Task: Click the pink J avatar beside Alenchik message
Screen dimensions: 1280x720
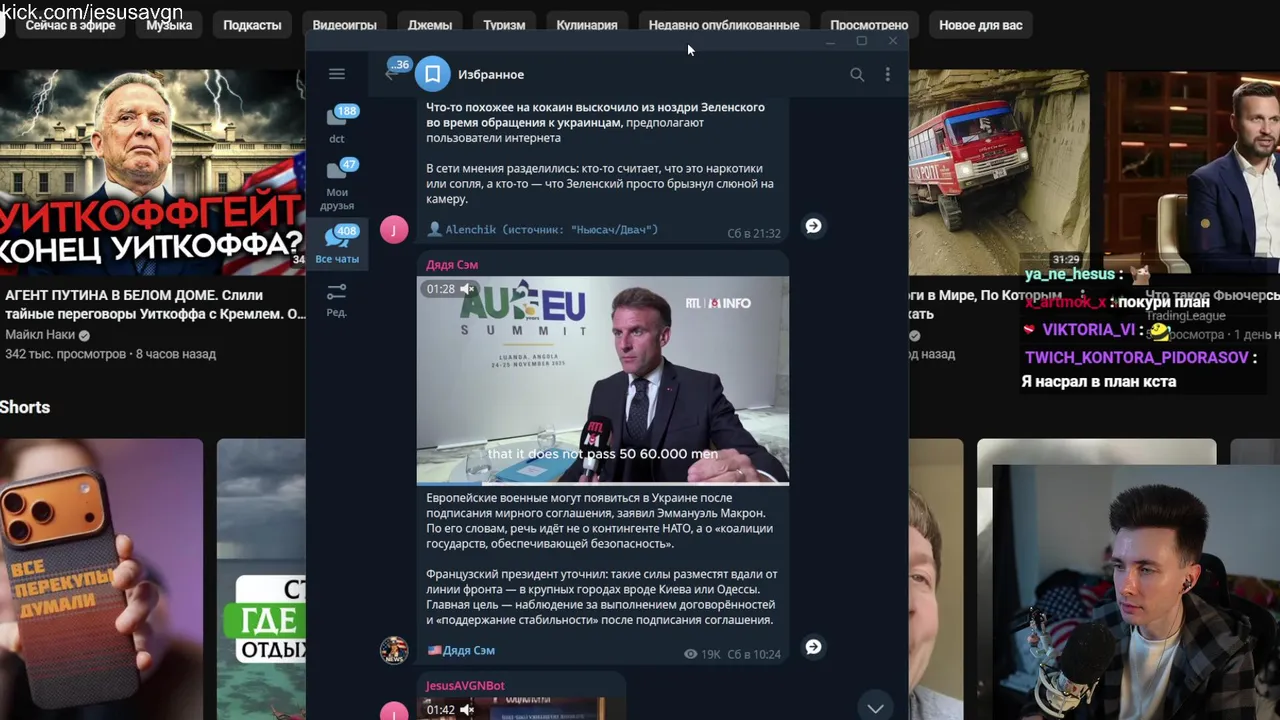Action: (x=394, y=230)
